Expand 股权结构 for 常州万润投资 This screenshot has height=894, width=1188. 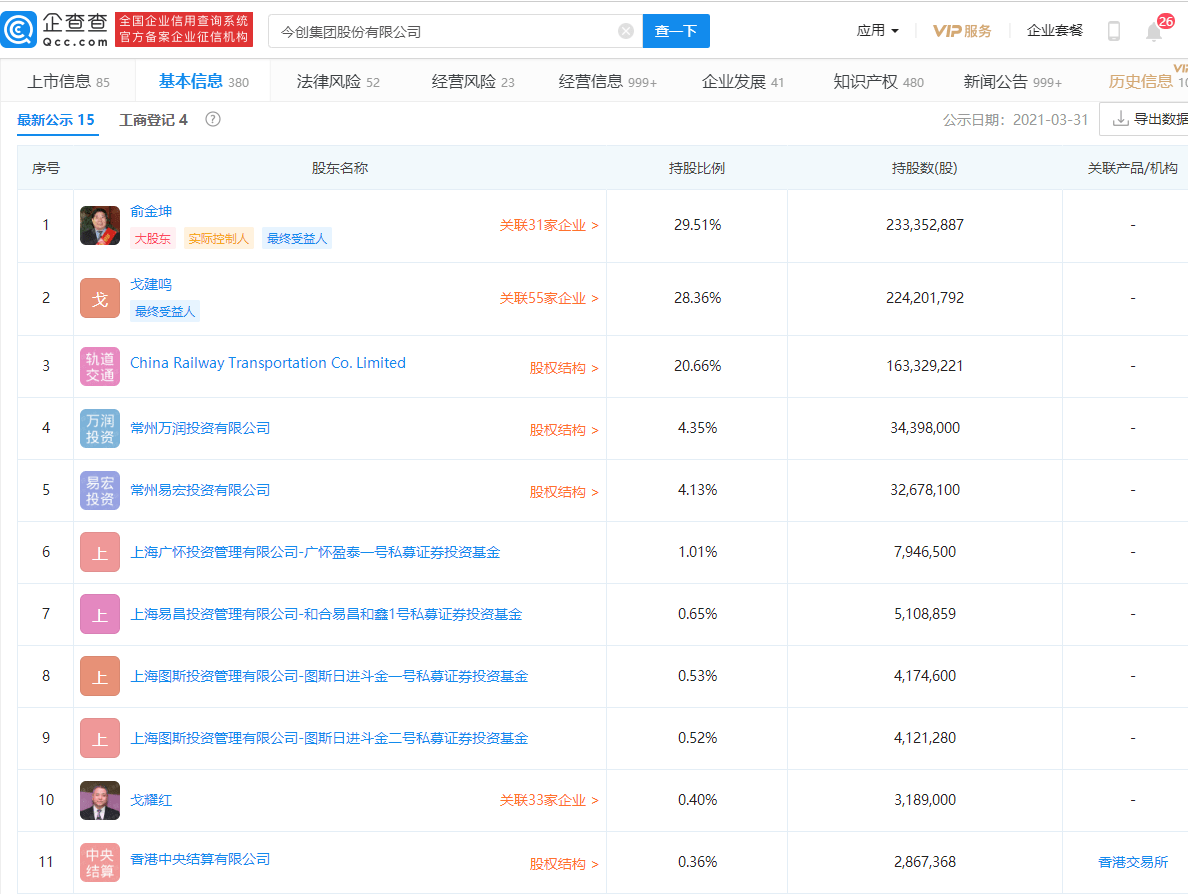pos(564,430)
